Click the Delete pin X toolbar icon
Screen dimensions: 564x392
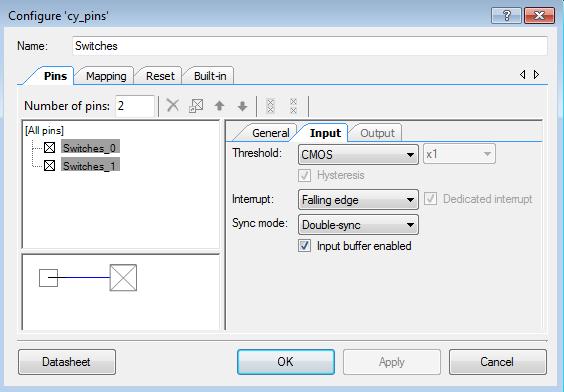coord(173,106)
